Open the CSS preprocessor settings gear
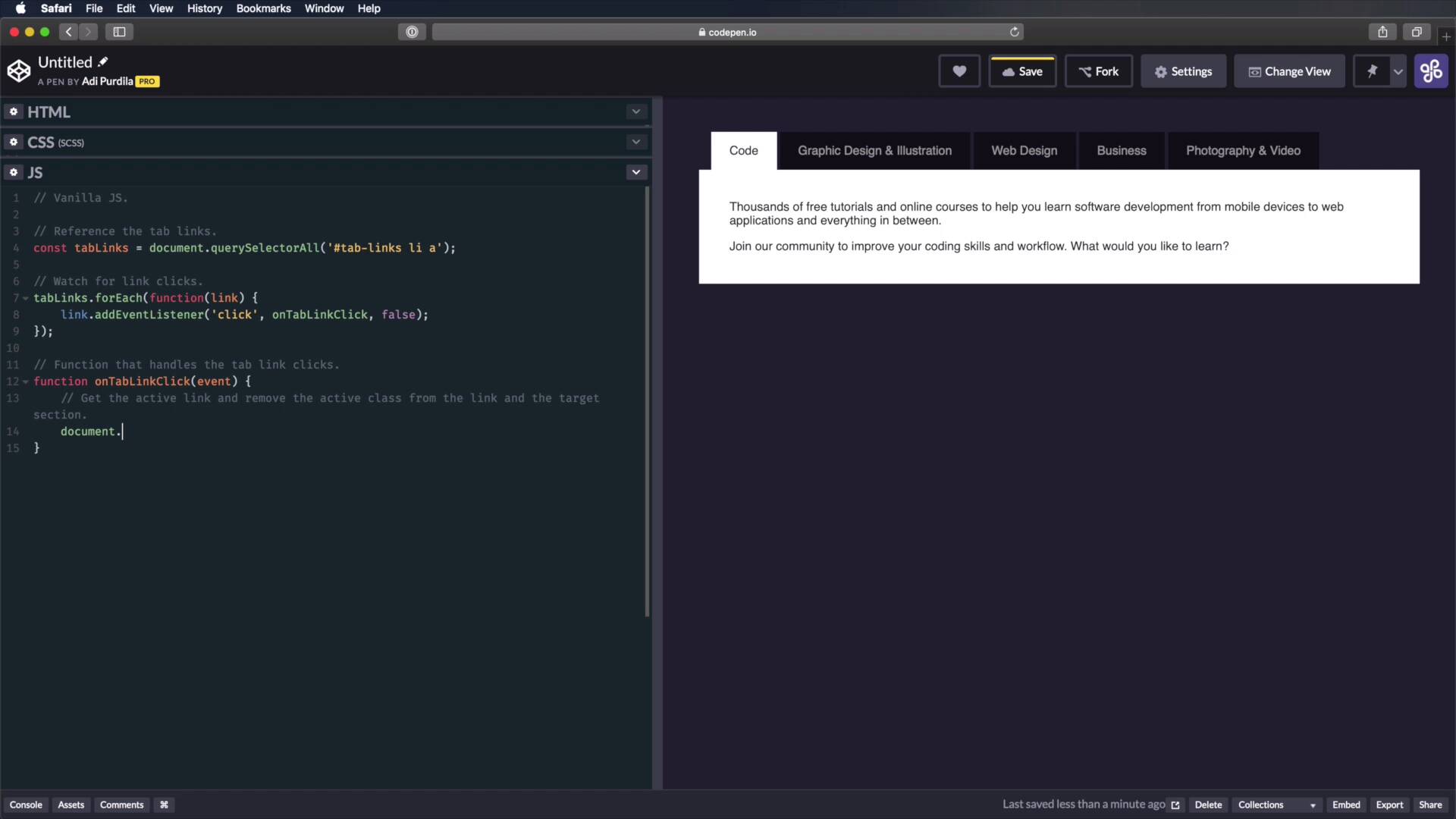 (13, 142)
